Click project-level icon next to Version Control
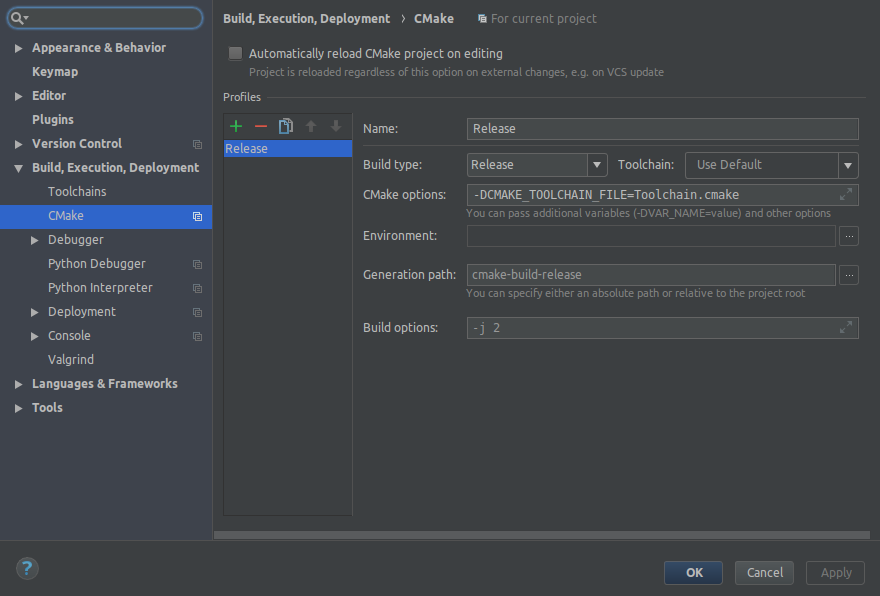Image resolution: width=880 pixels, height=596 pixels. point(198,144)
